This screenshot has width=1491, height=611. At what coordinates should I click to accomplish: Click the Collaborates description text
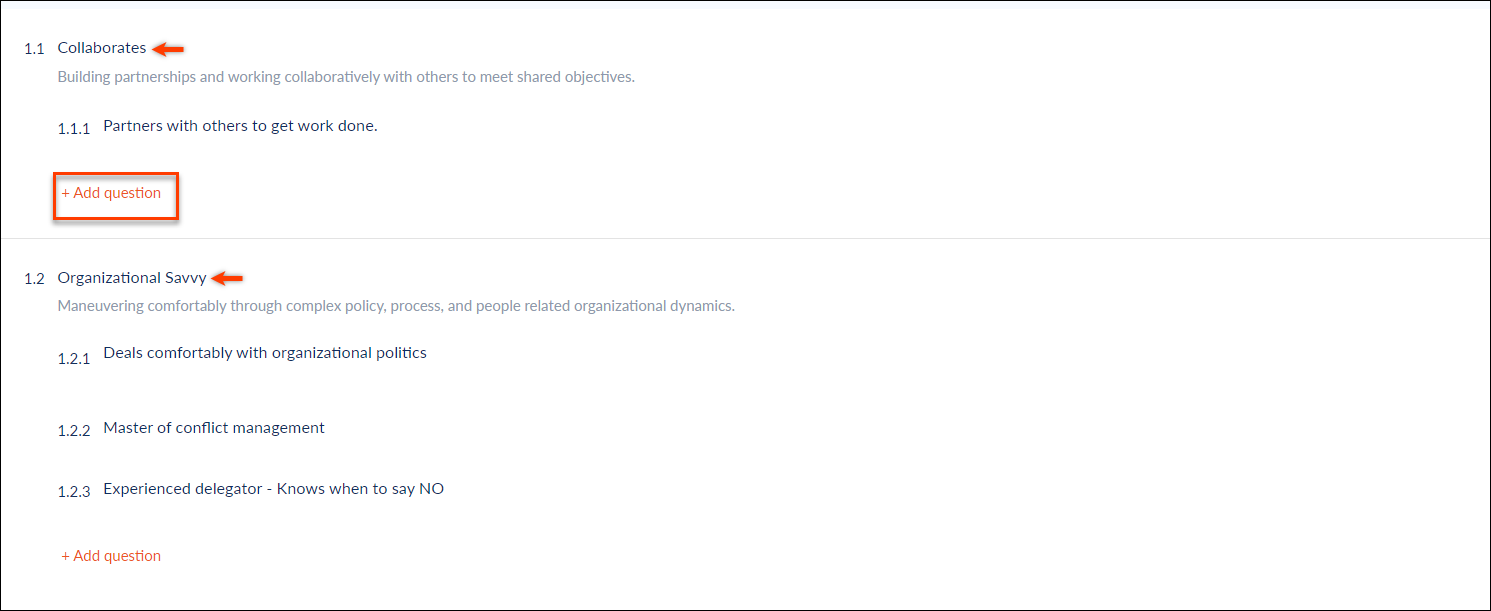click(x=346, y=77)
